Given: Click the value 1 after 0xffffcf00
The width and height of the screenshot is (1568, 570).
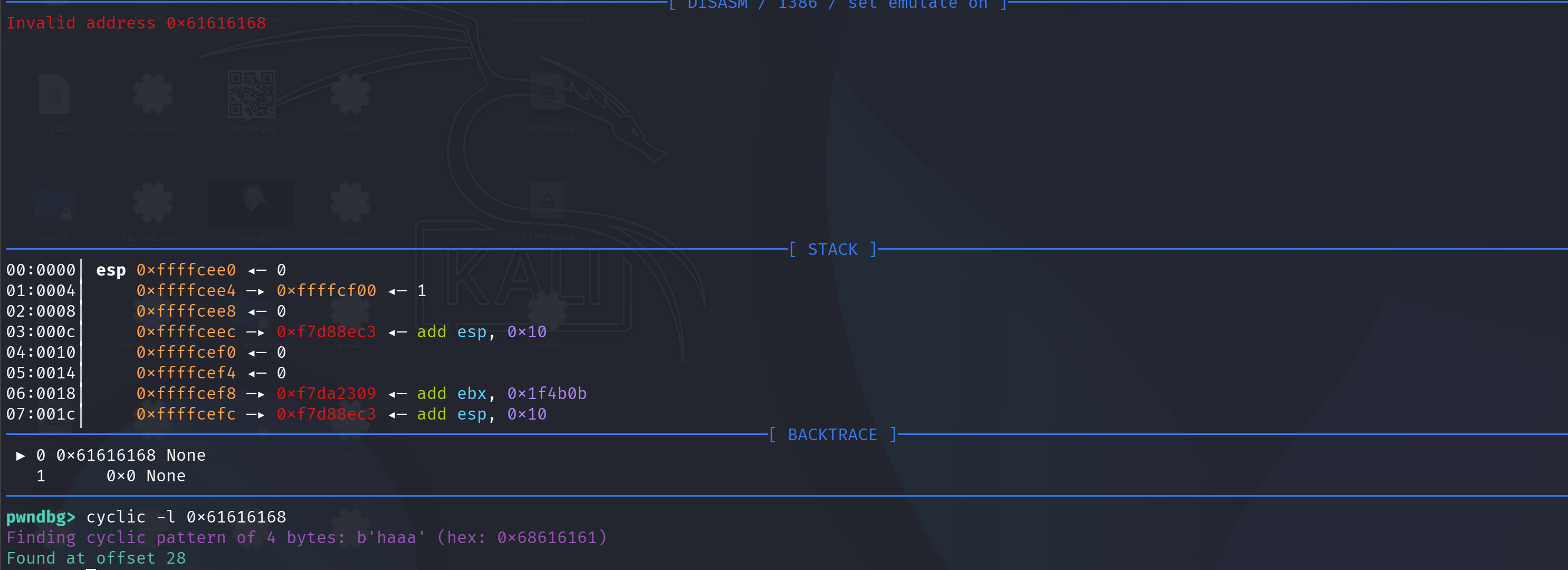Looking at the screenshot, I should tap(421, 290).
